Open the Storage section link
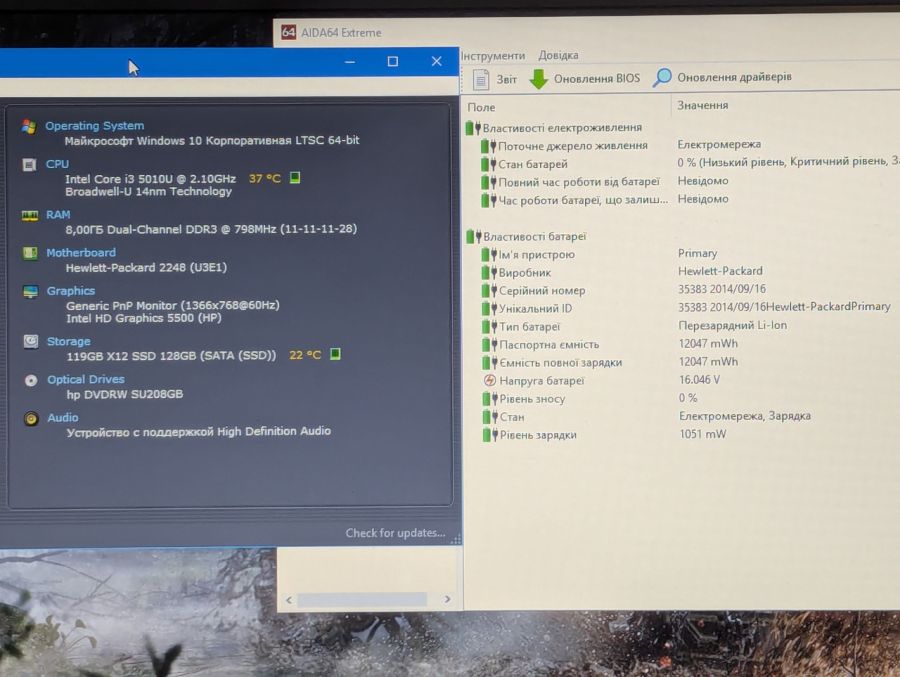This screenshot has width=900, height=677. coord(68,342)
